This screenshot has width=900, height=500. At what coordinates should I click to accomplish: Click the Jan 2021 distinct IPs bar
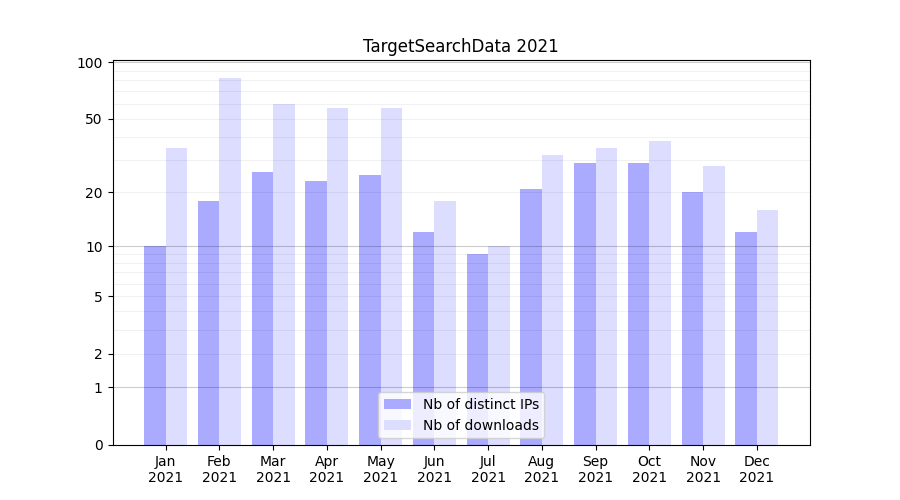coord(155,345)
